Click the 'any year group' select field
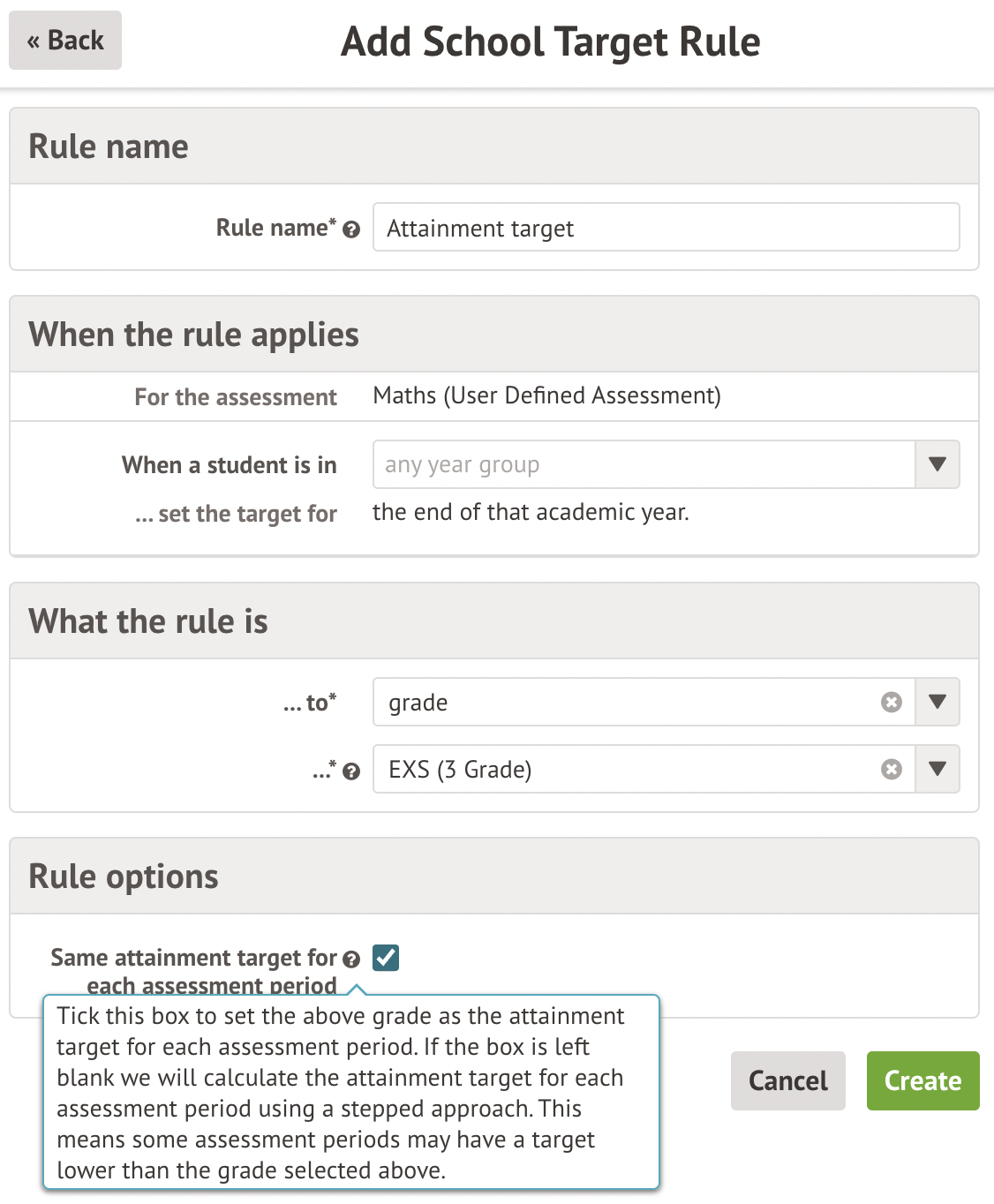 pos(643,464)
